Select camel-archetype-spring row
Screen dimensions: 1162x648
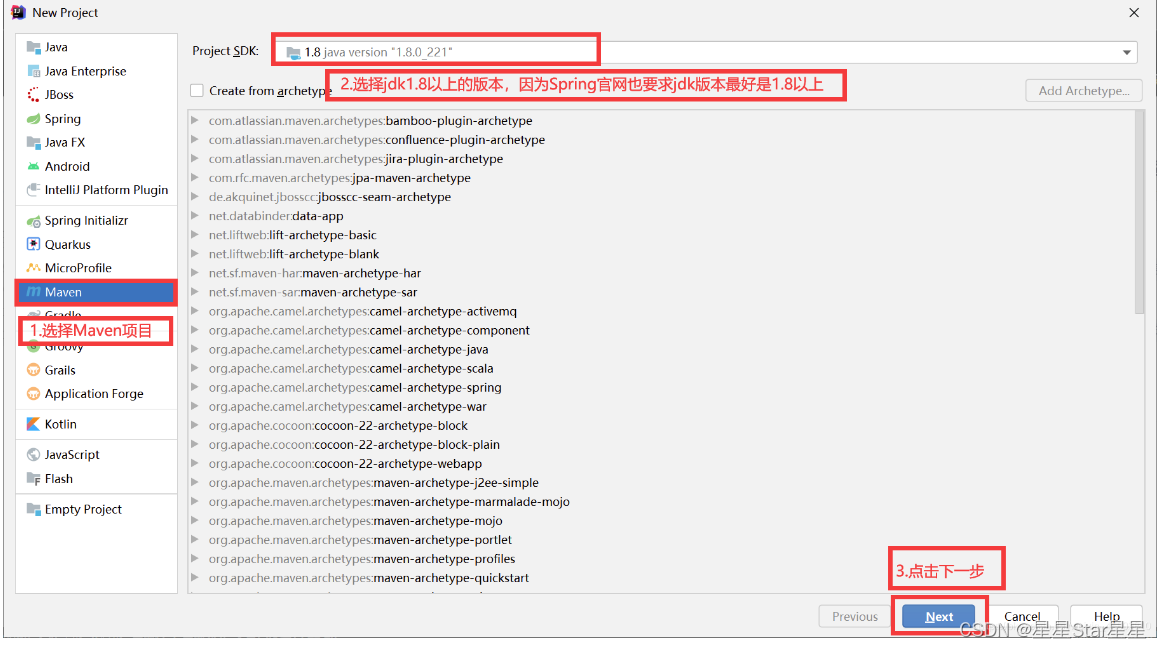click(660, 388)
